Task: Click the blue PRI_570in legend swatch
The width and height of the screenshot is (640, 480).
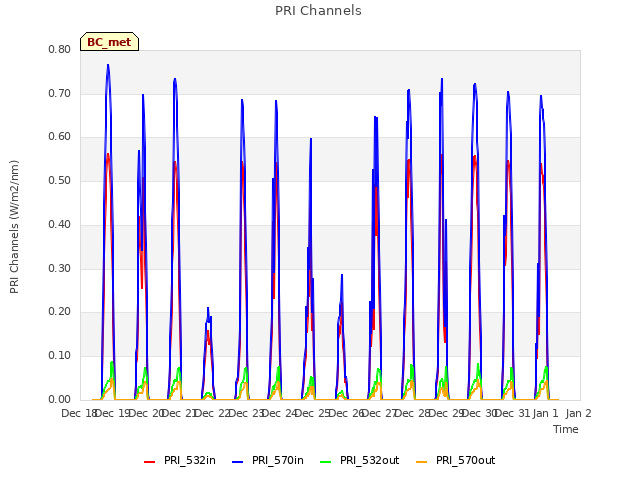Action: 238,462
